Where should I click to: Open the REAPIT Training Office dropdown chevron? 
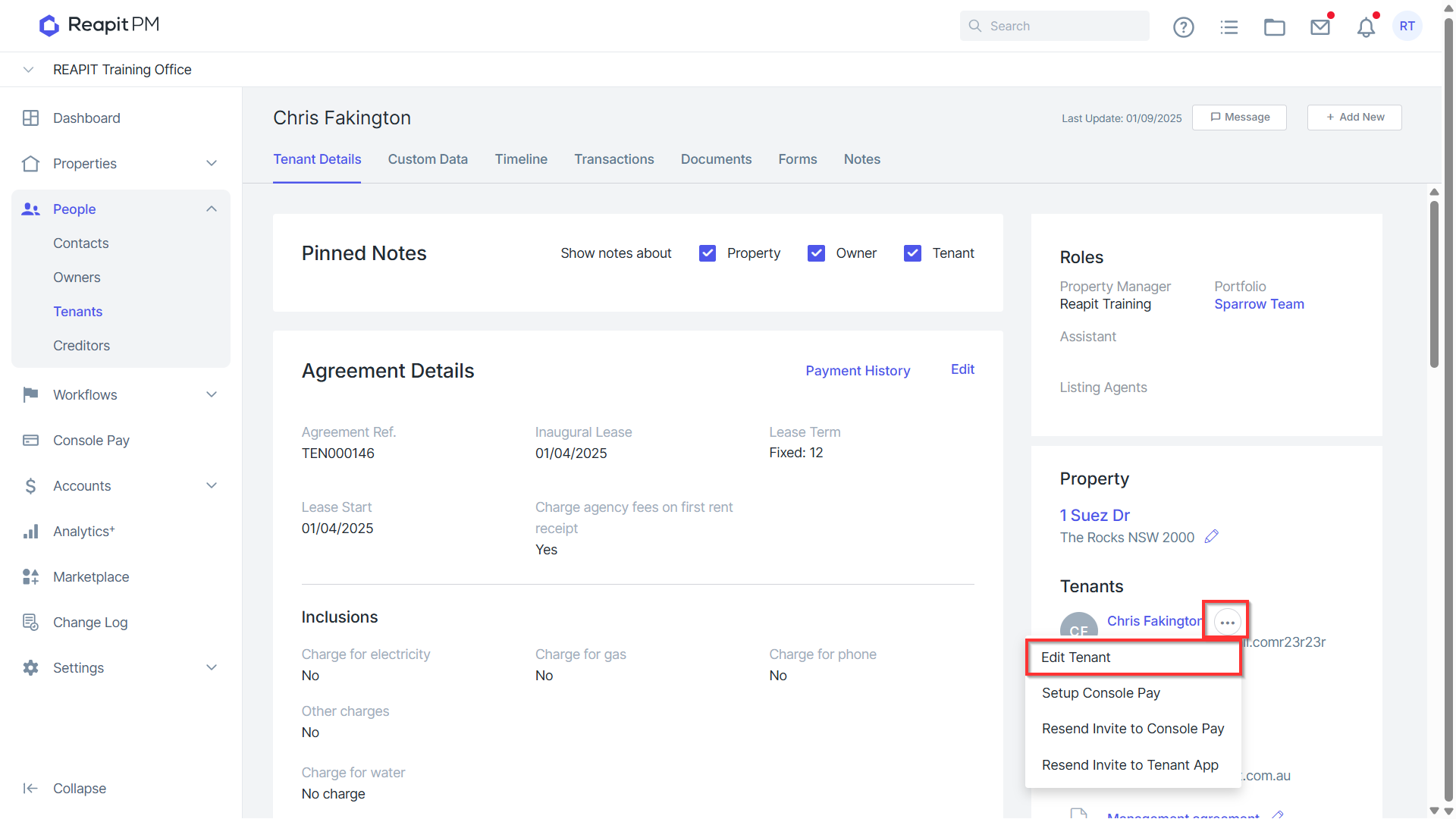pos(28,70)
